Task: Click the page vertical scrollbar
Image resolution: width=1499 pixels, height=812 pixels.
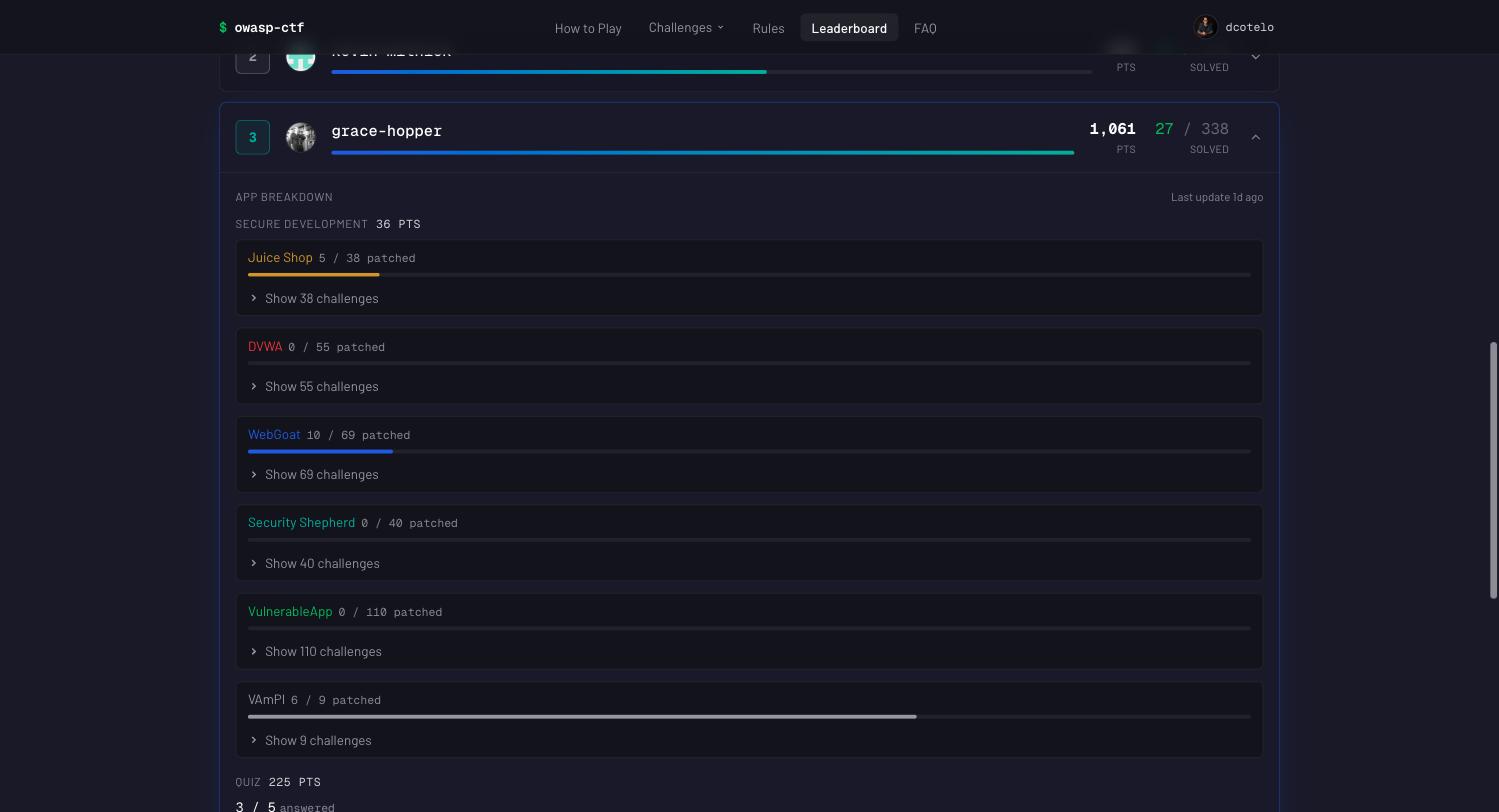Action: 1494,470
